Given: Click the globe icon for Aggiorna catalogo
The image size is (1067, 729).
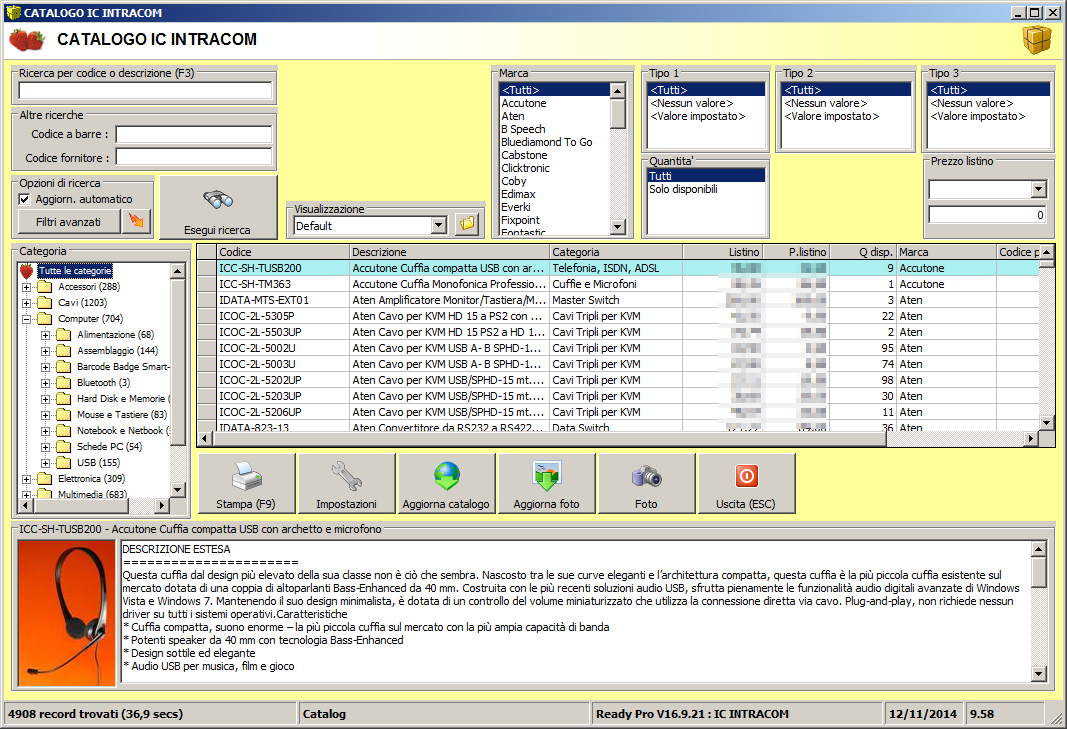Looking at the screenshot, I should 446,476.
